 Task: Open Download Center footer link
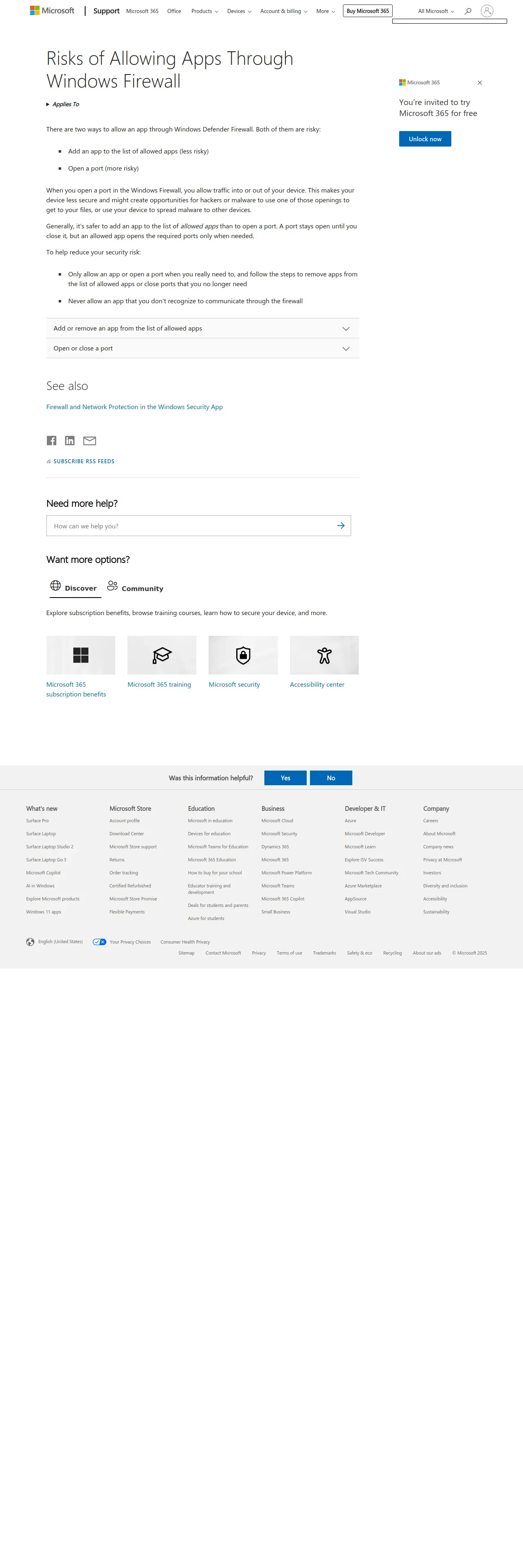[x=127, y=833]
